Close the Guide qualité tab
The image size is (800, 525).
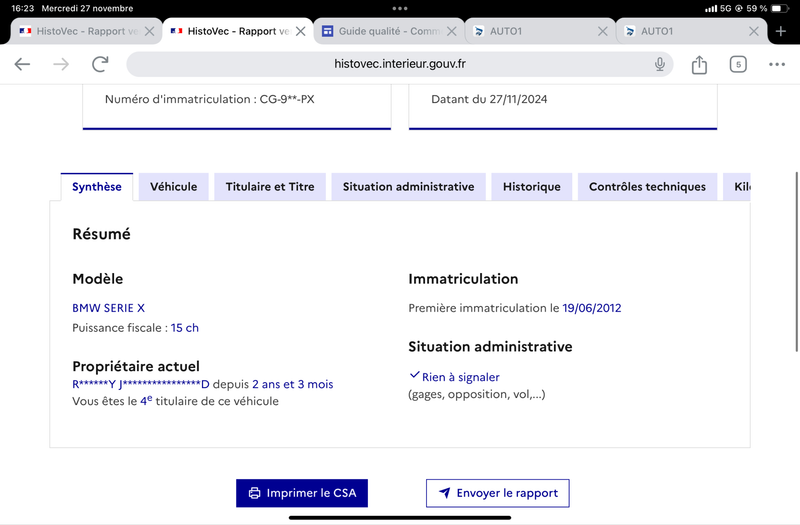click(452, 31)
